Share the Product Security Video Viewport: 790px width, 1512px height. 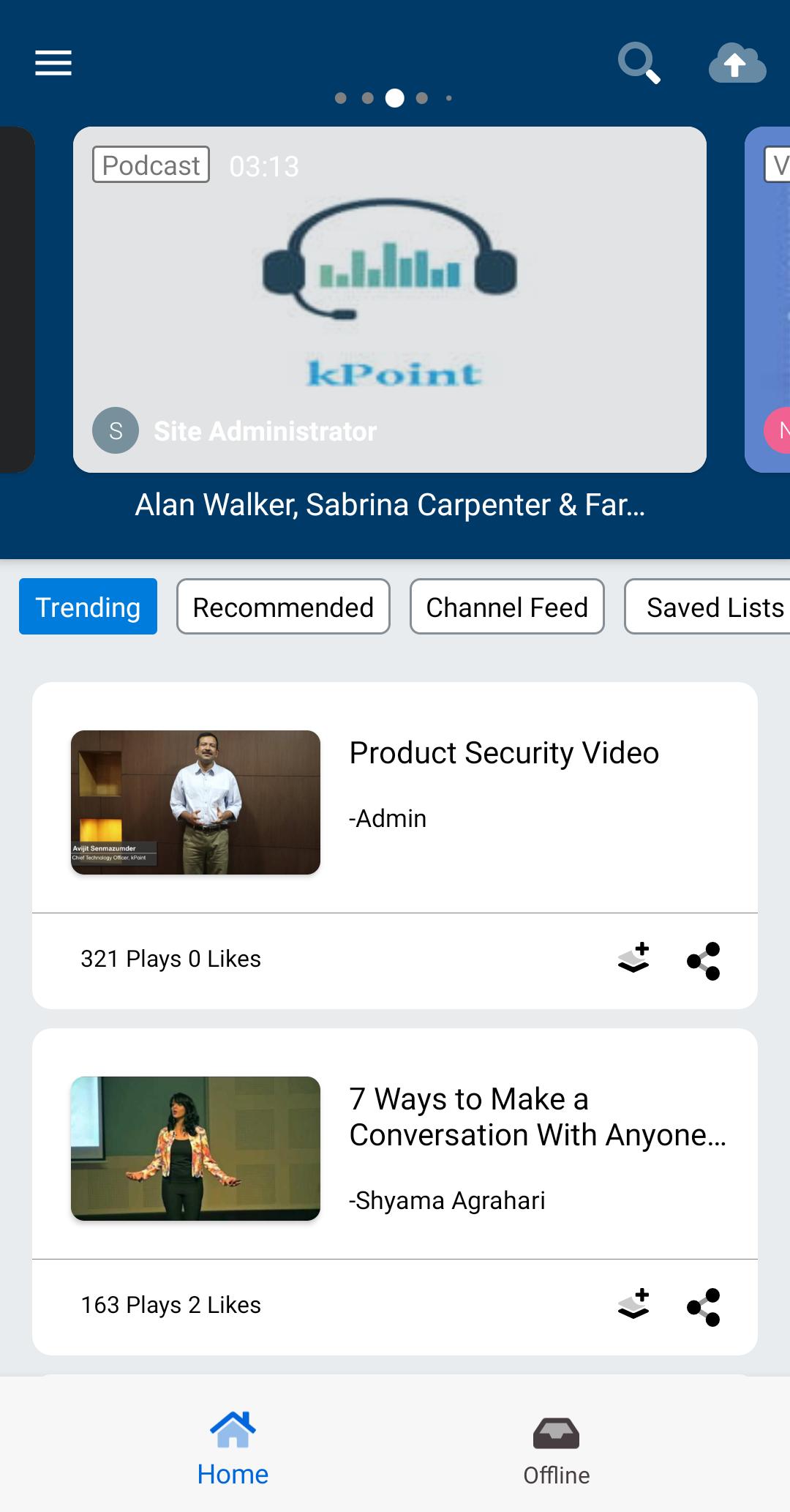(x=704, y=960)
